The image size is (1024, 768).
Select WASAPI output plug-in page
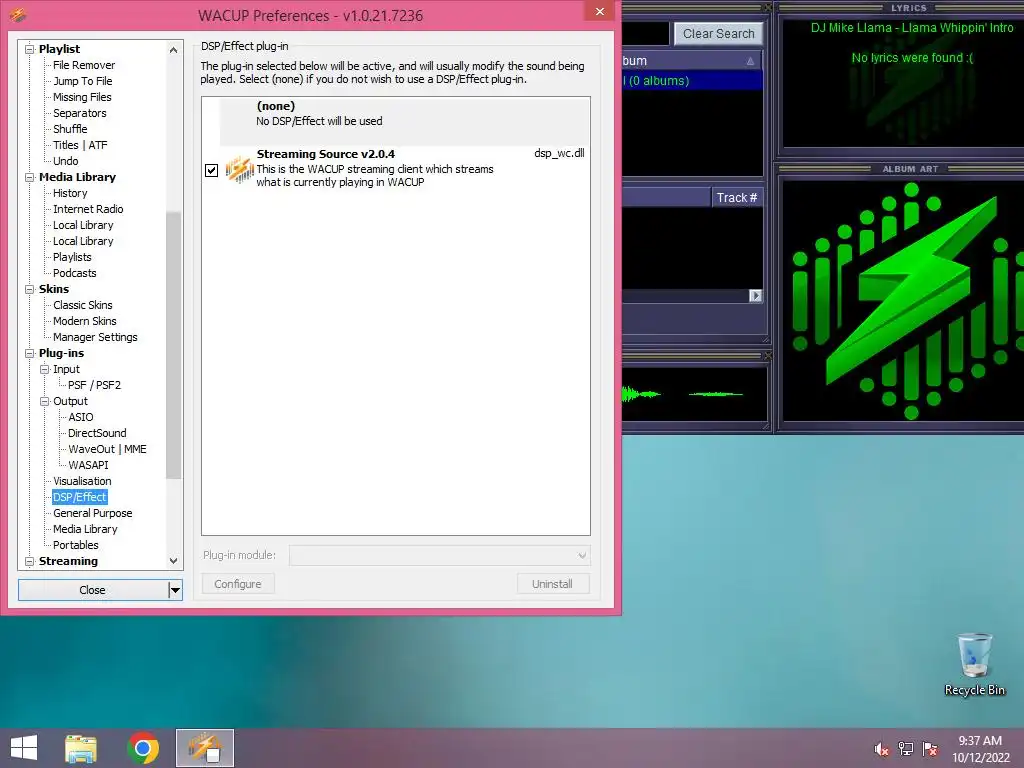coord(88,465)
